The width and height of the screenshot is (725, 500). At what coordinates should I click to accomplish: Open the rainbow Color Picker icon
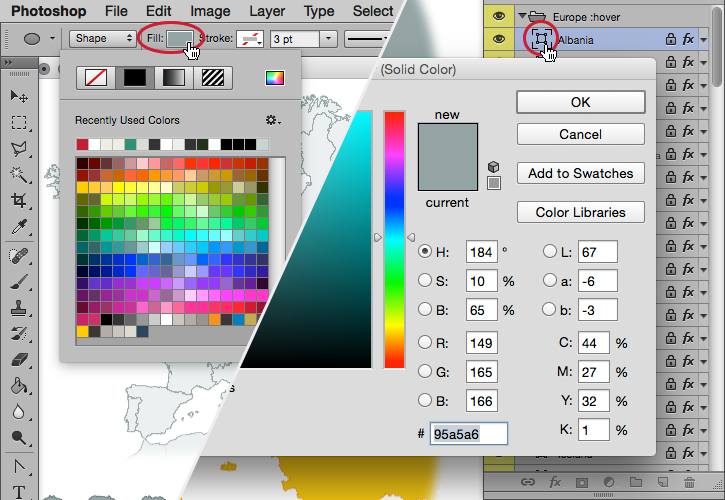pyautogui.click(x=275, y=78)
